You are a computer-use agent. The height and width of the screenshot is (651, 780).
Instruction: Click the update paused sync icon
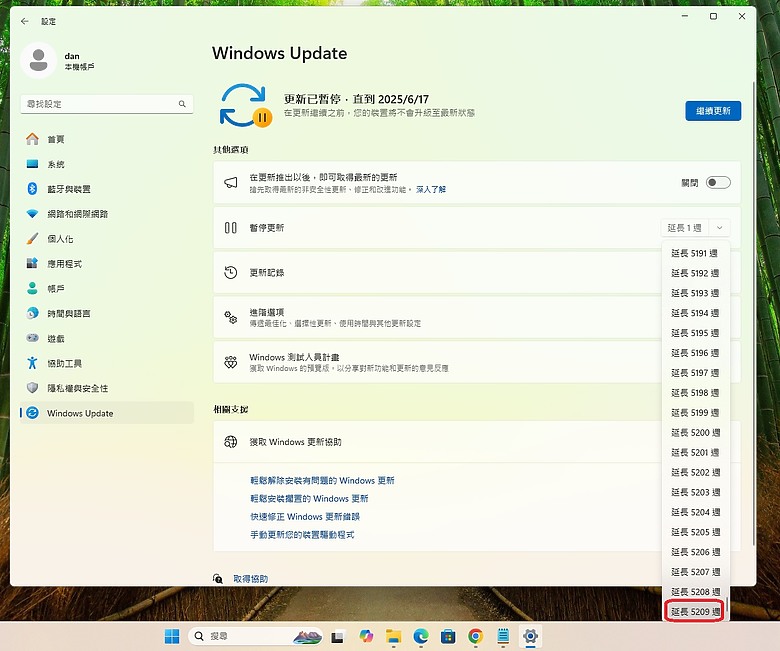(246, 105)
